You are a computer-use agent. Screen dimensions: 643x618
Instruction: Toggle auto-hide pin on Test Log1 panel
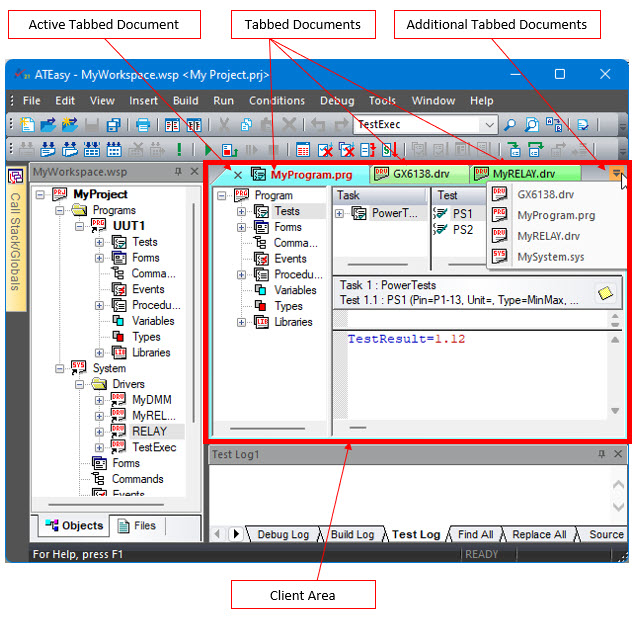[602, 454]
